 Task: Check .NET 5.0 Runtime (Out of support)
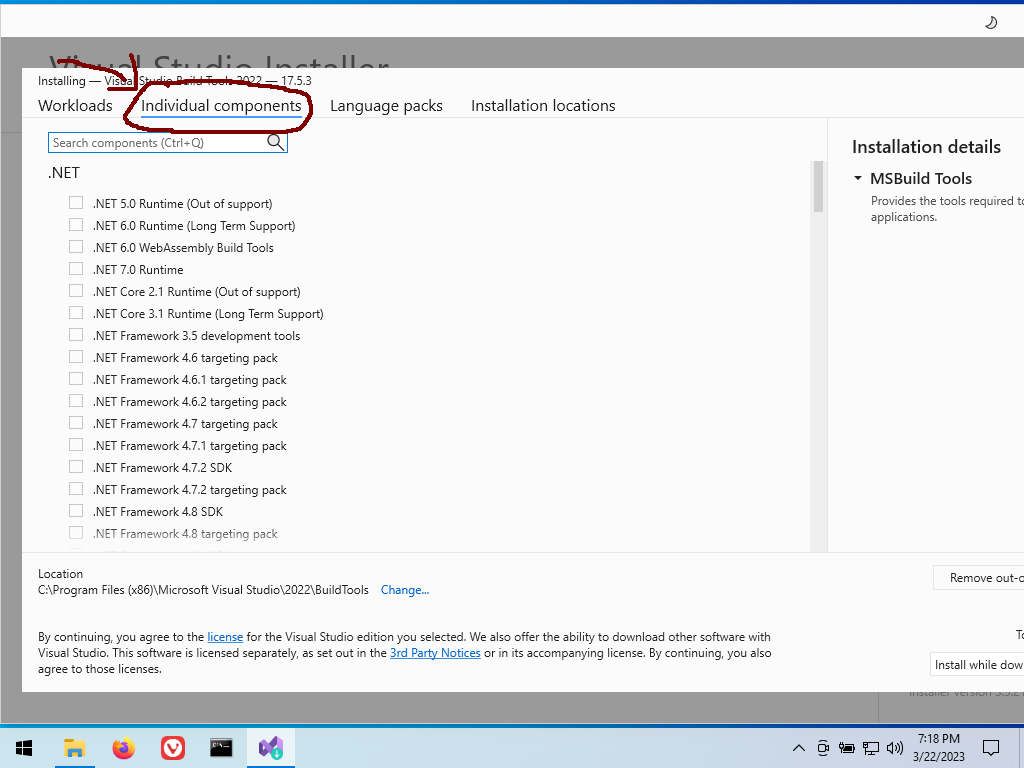click(76, 203)
